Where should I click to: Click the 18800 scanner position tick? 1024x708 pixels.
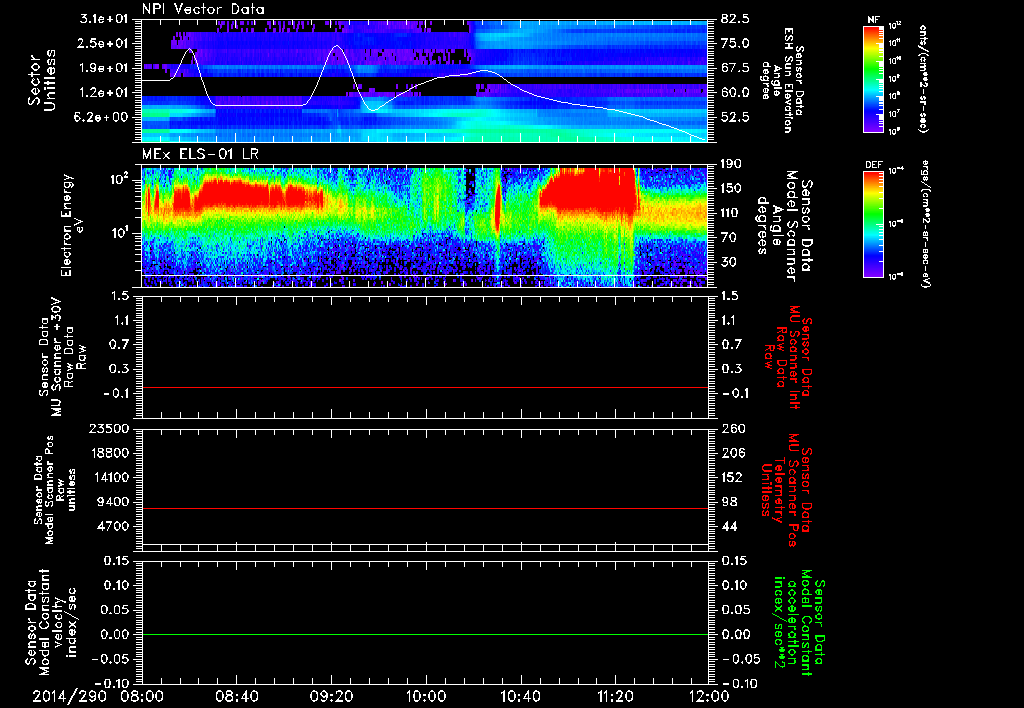(x=110, y=453)
